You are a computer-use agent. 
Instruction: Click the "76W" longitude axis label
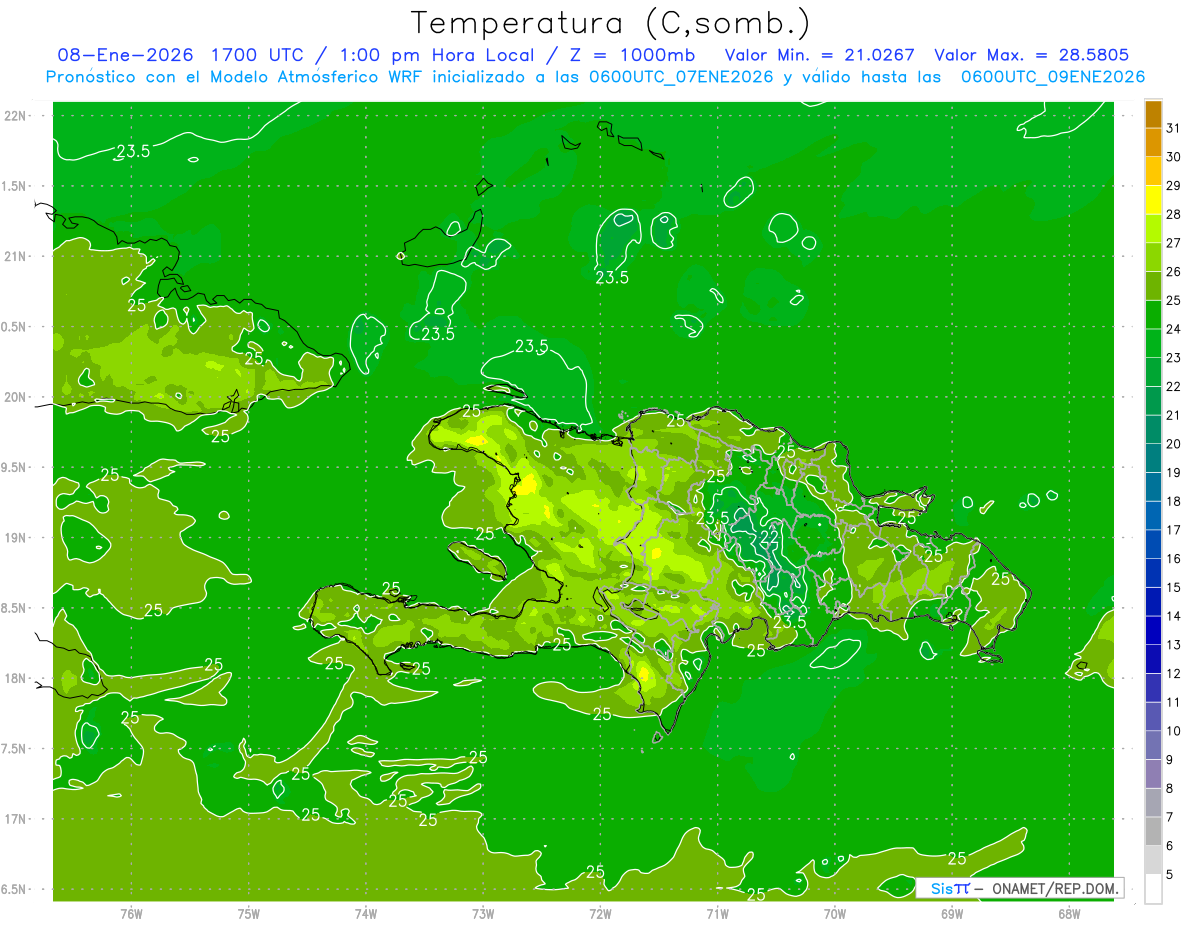coord(131,913)
